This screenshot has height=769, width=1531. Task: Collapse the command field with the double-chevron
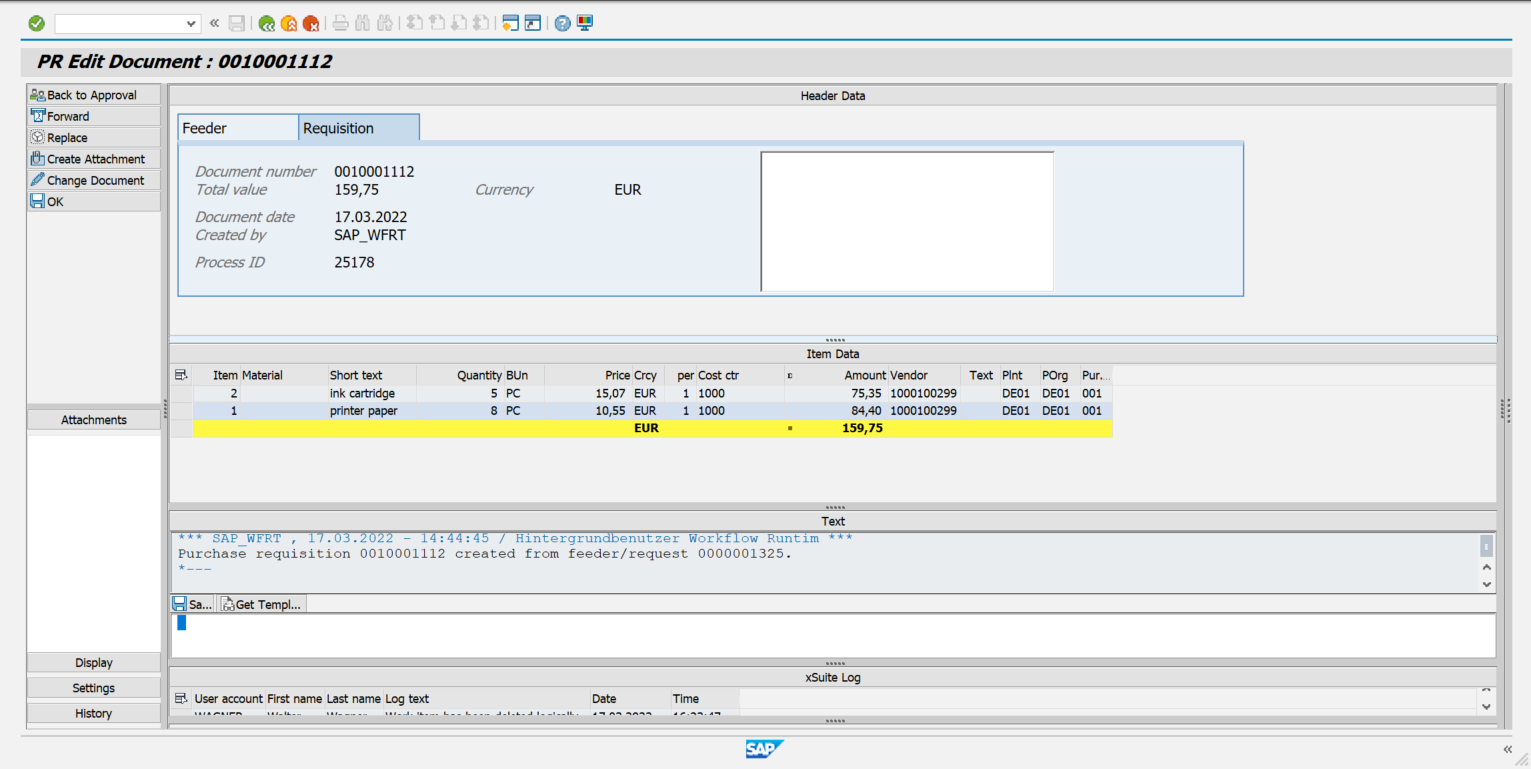pyautogui.click(x=212, y=22)
